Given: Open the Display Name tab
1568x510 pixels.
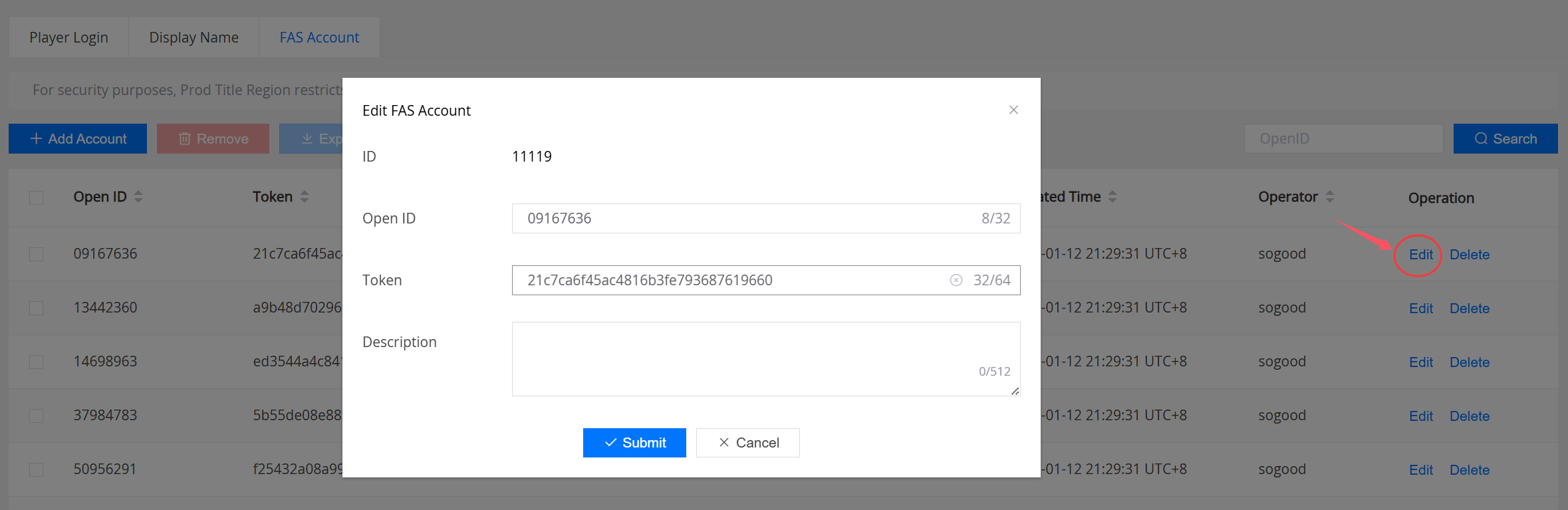Looking at the screenshot, I should 194,37.
